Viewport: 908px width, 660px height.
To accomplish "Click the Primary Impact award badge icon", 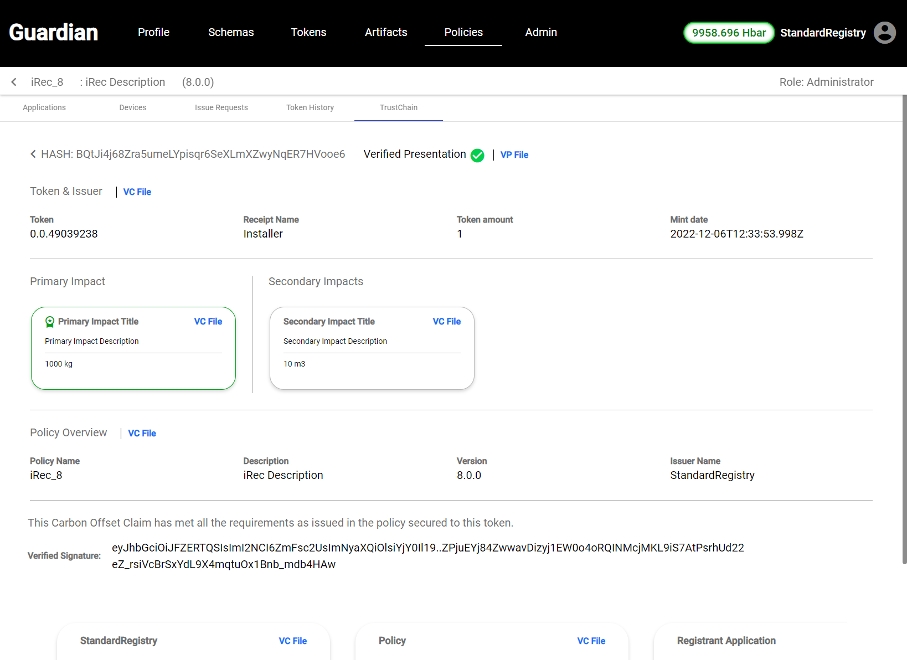I will [x=50, y=322].
